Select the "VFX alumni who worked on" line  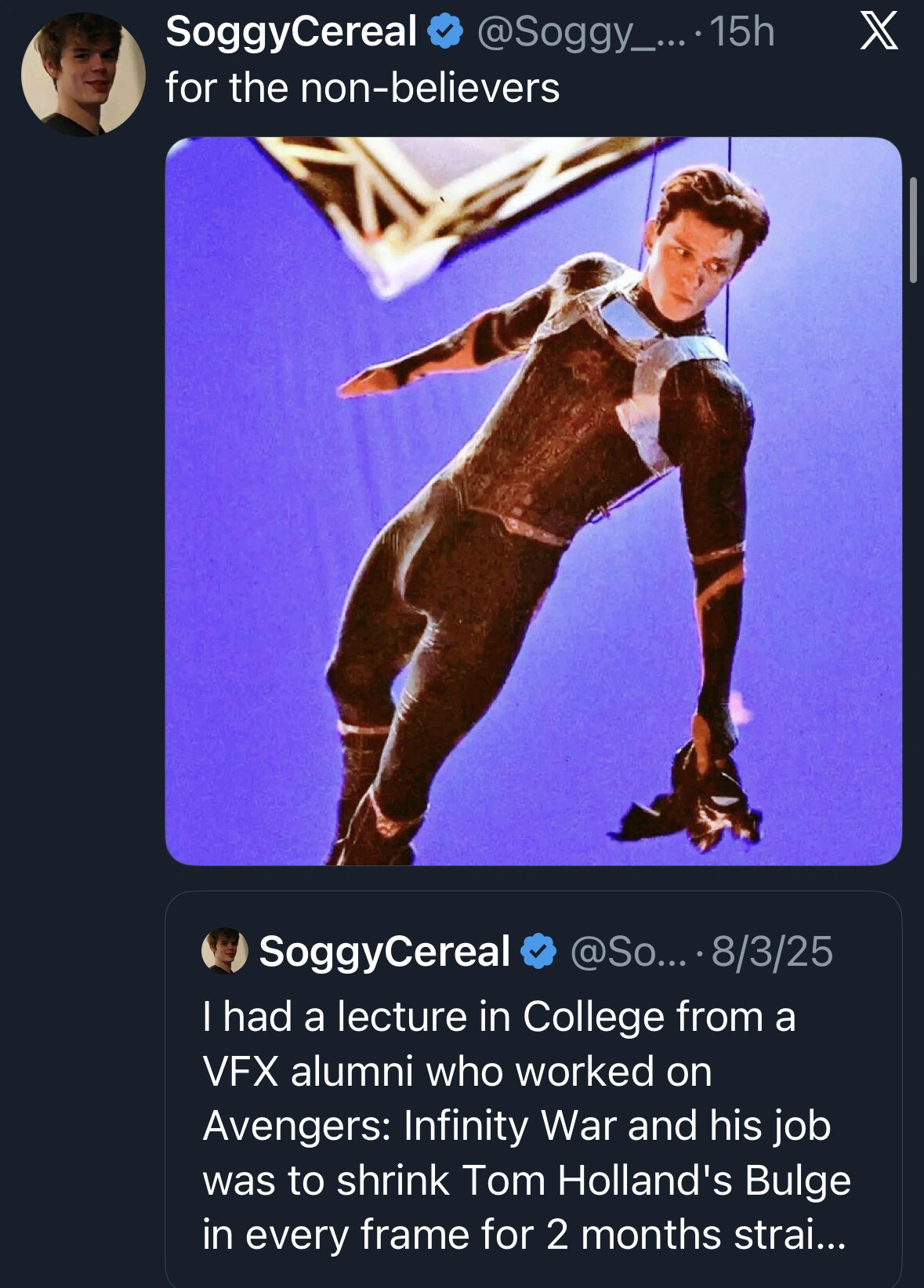click(x=457, y=1072)
